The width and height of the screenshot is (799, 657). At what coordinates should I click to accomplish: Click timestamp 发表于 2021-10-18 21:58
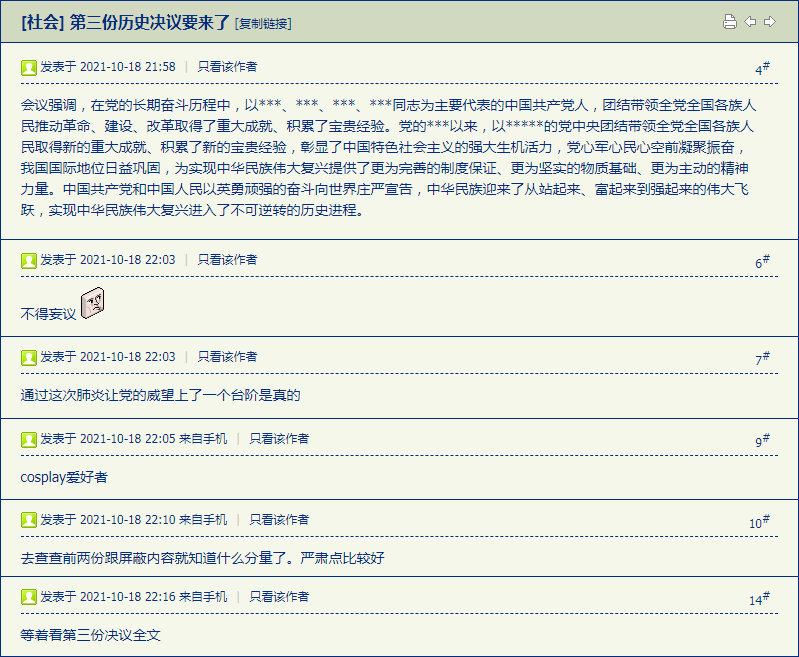pyautogui.click(x=108, y=67)
